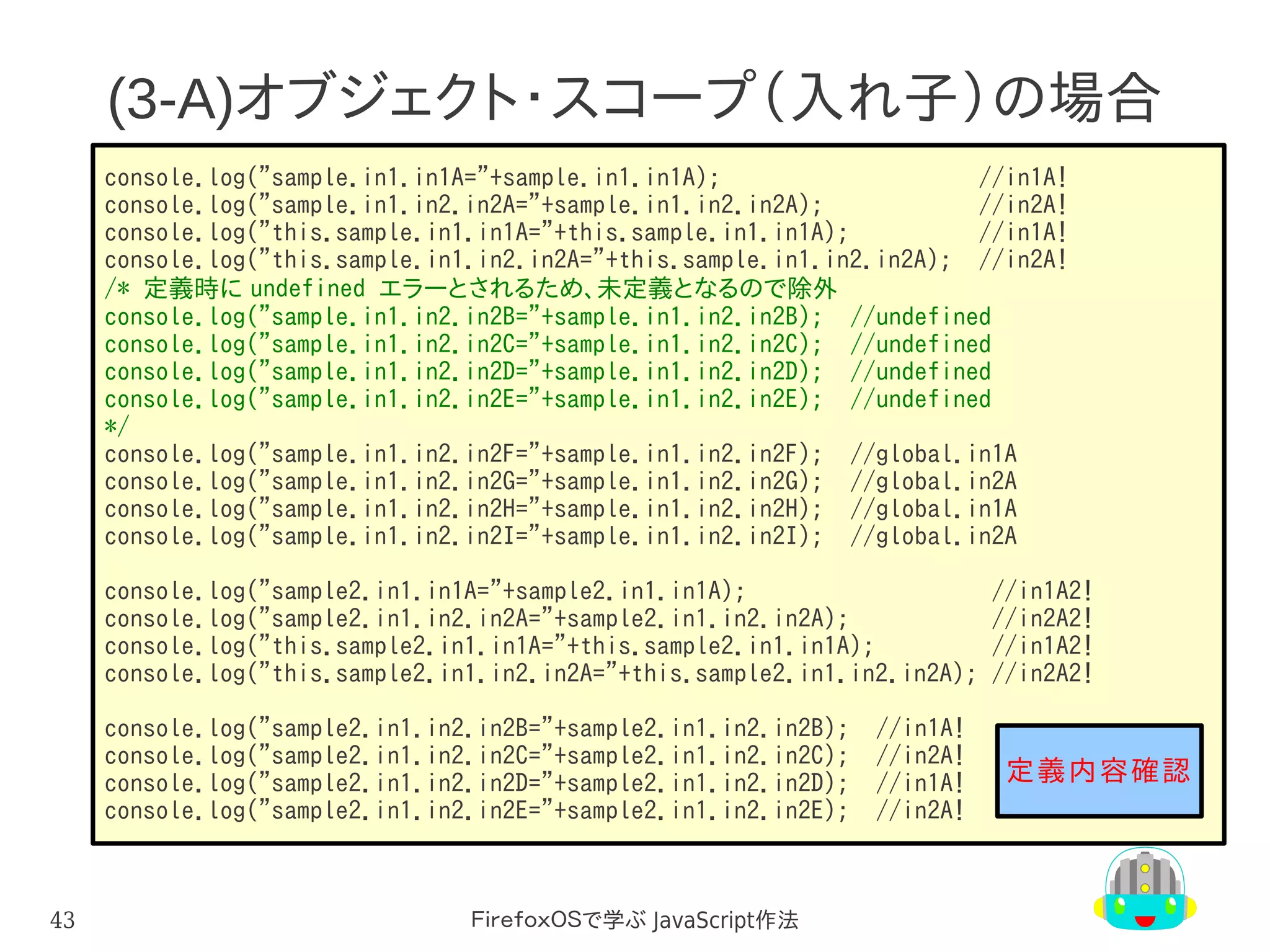Select the slide title (3-A)オブジェクト・スコープ(入れ子)の場合
This screenshot has height=952, width=1270.
(x=633, y=97)
